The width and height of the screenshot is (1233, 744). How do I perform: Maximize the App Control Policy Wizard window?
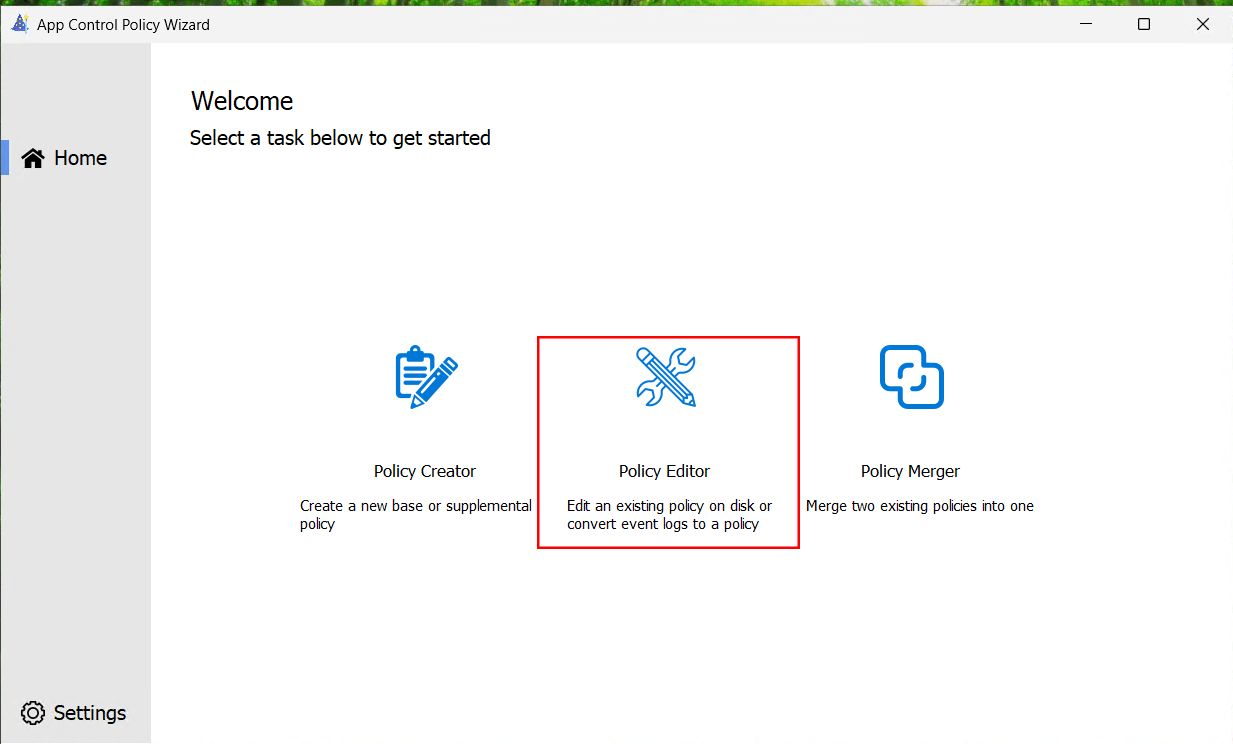[x=1144, y=24]
